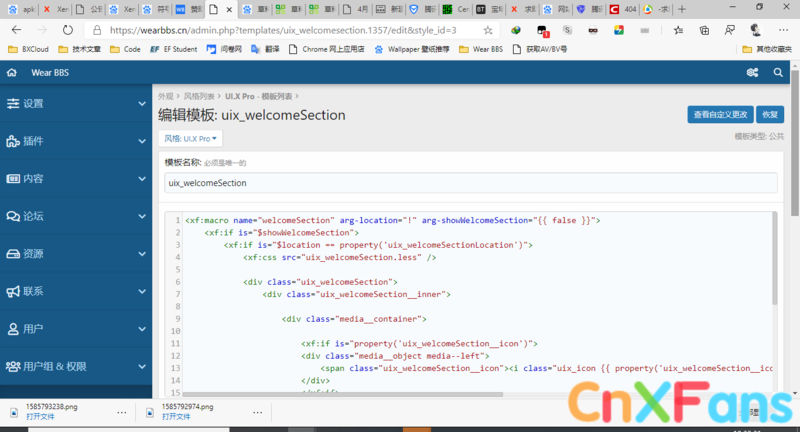Click the 插件 puzzle icon in sidebar

pyautogui.click(x=14, y=141)
